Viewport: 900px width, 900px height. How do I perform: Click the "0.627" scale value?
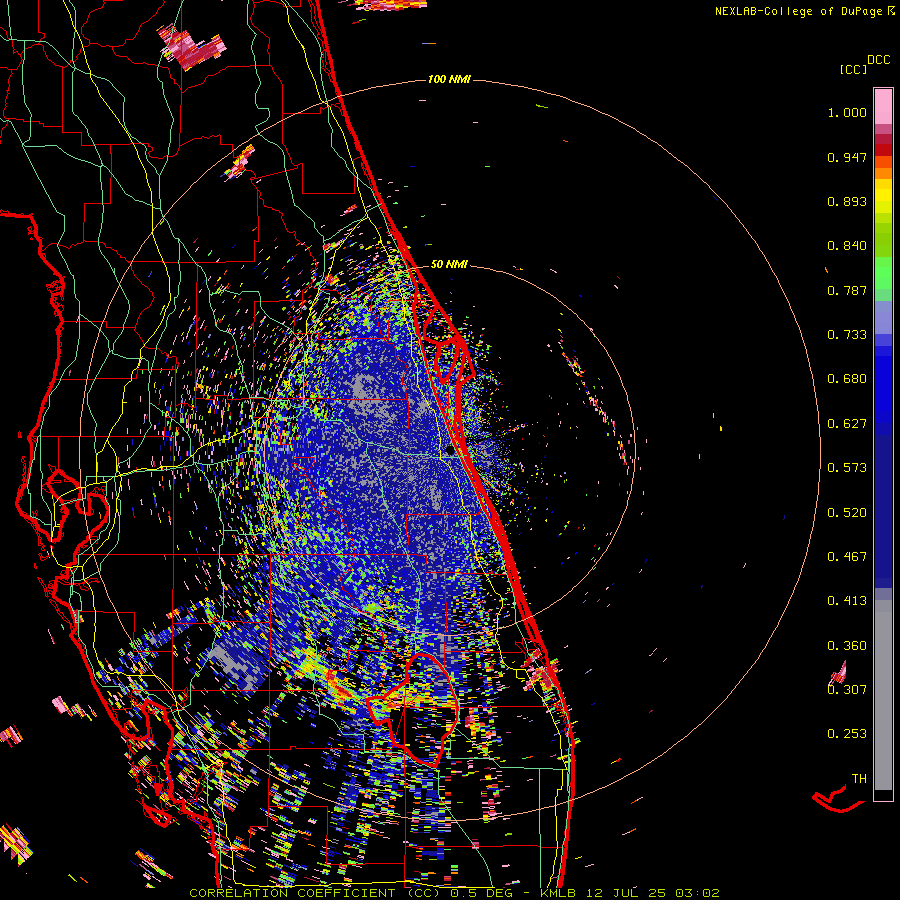click(x=847, y=424)
